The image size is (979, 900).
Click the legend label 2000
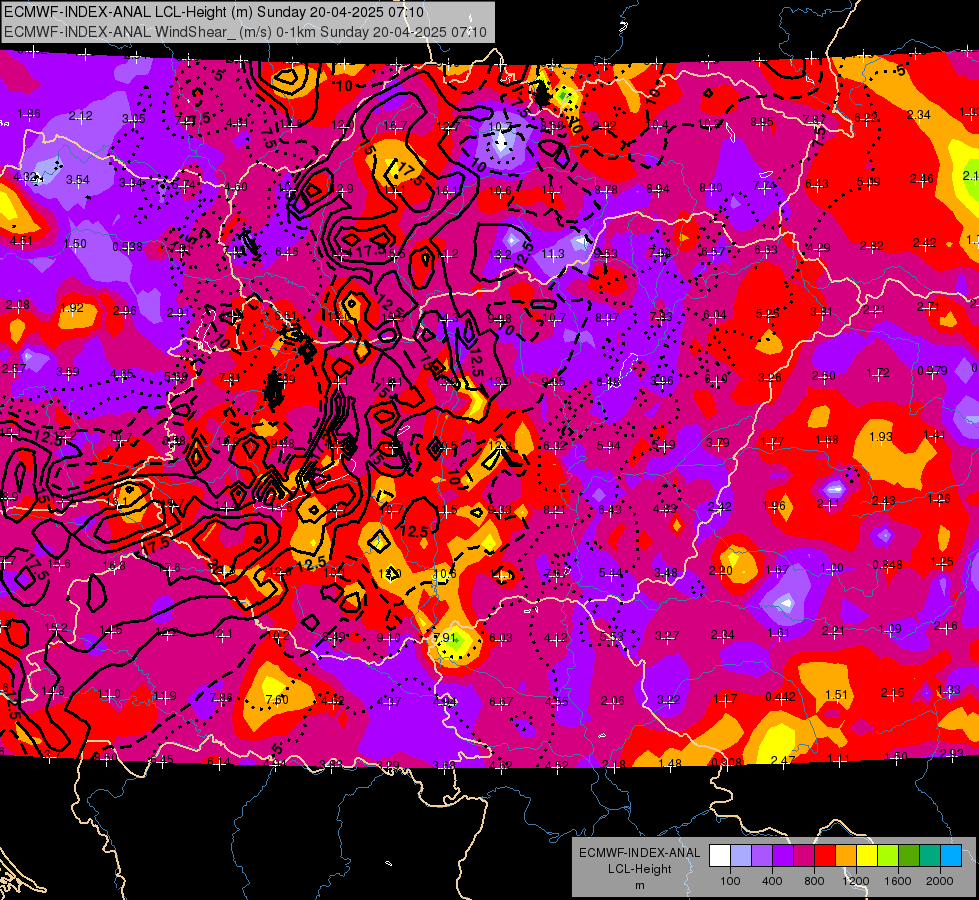940,881
